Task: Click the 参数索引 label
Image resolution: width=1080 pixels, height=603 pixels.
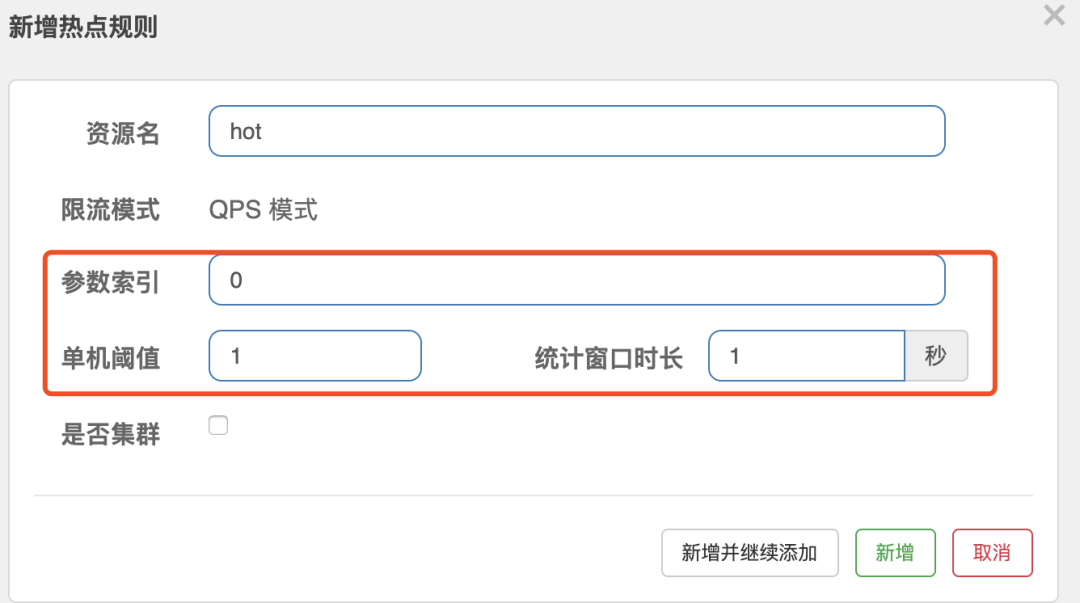Action: [x=110, y=282]
